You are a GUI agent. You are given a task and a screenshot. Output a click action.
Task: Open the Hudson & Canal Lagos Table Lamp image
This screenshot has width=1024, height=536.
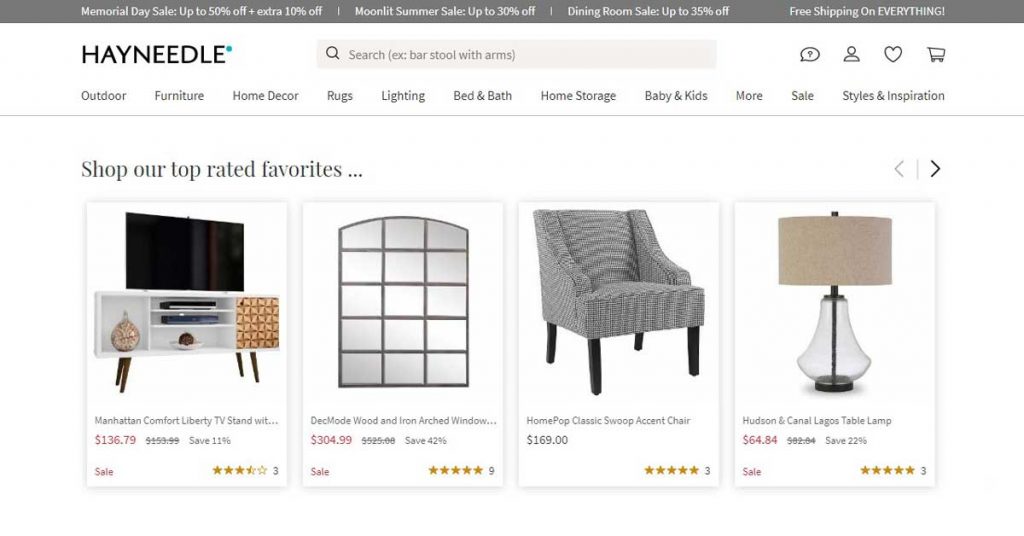[834, 300]
